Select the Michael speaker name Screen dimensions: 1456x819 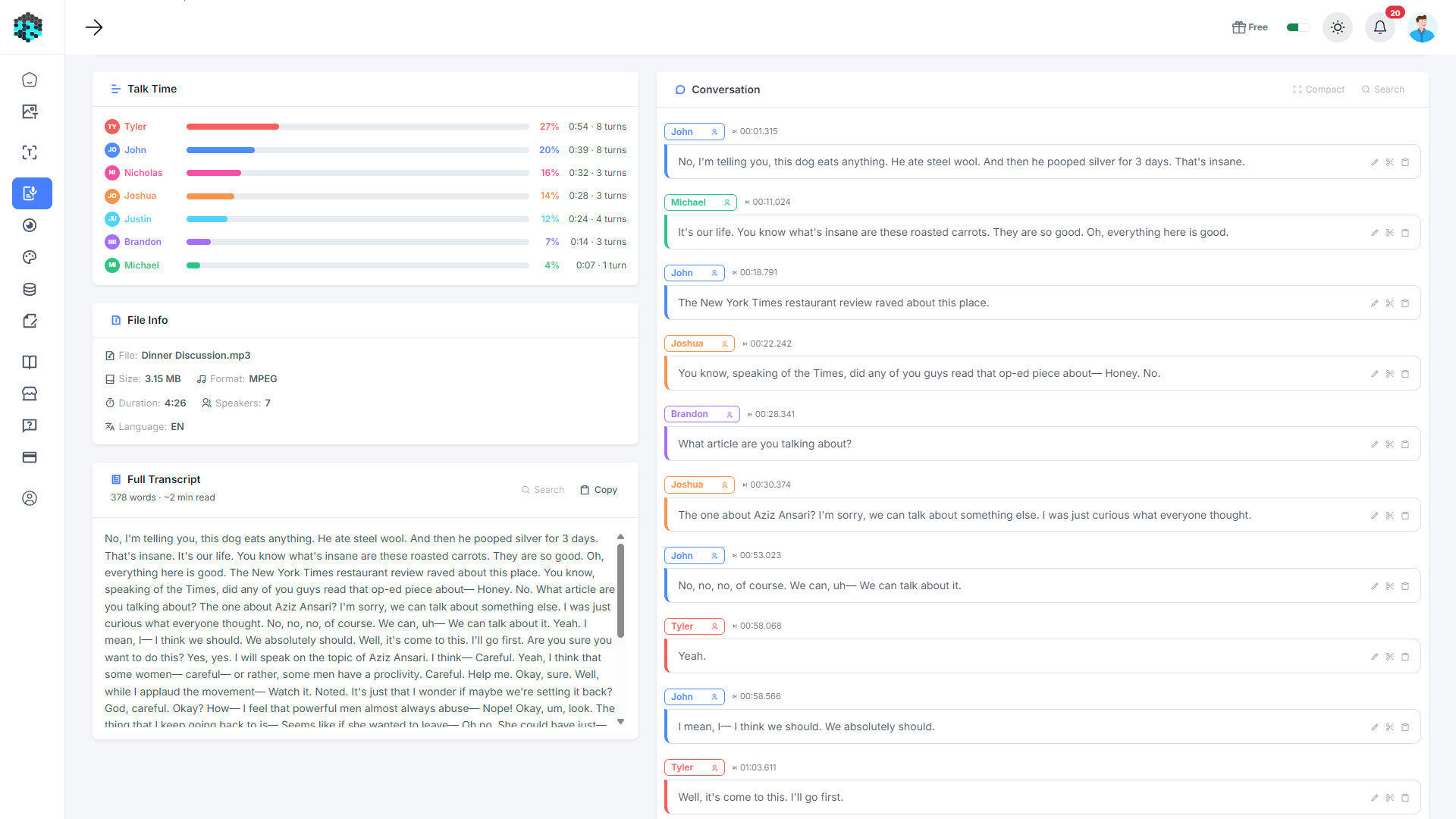[x=142, y=265]
